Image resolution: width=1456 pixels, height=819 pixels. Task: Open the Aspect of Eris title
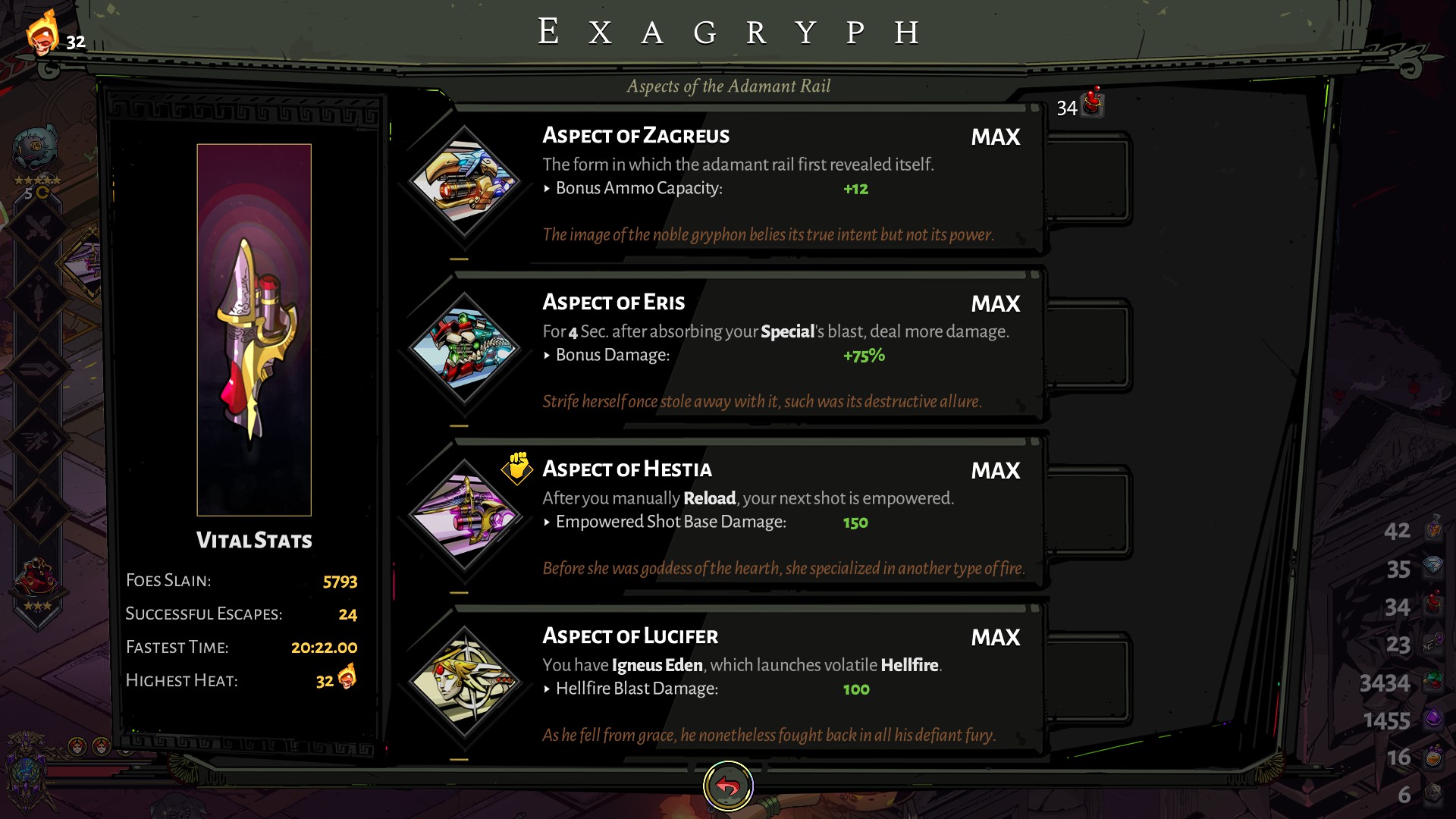[613, 303]
